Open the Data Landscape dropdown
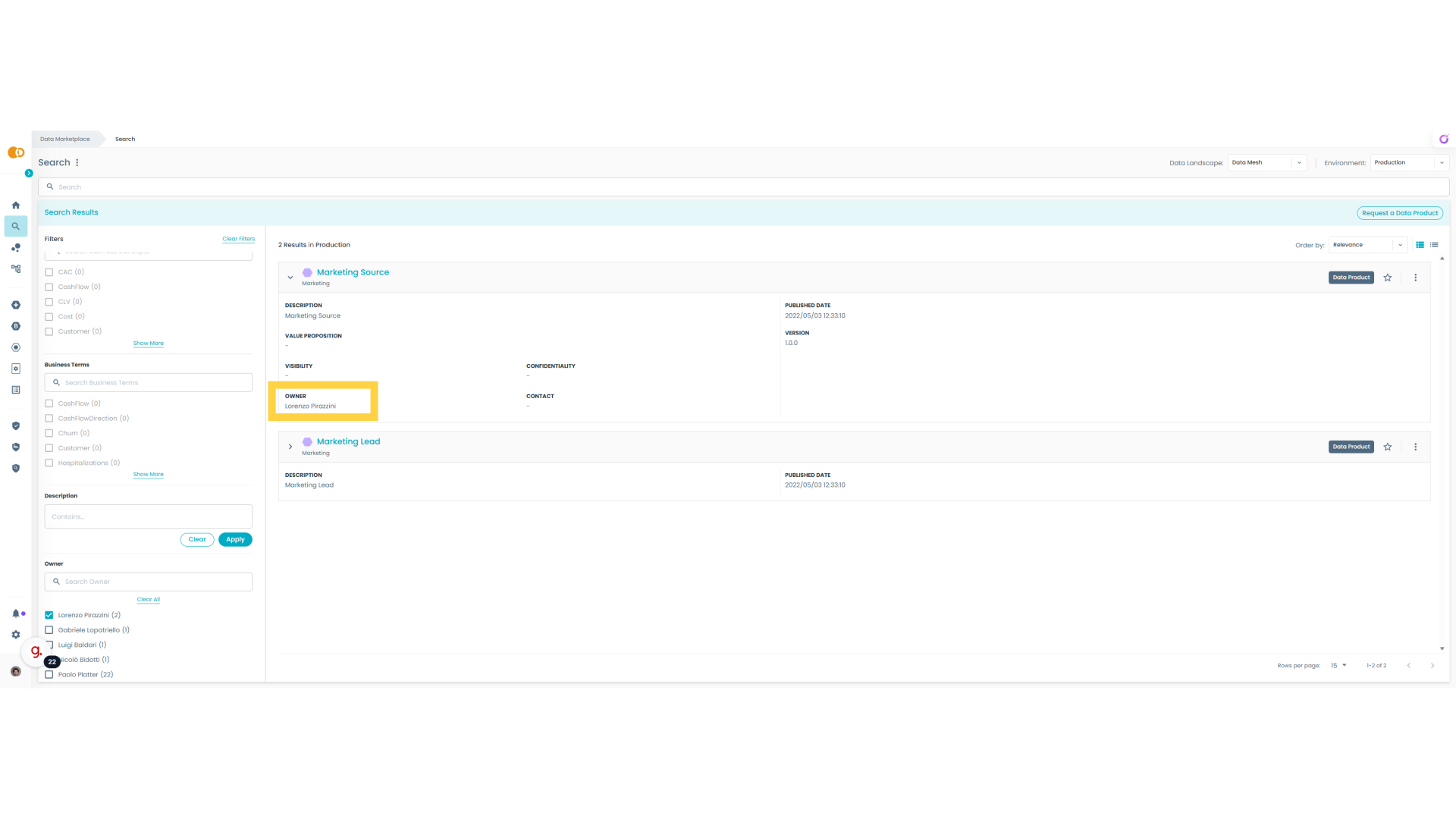This screenshot has width=1456, height=819. tap(1267, 162)
